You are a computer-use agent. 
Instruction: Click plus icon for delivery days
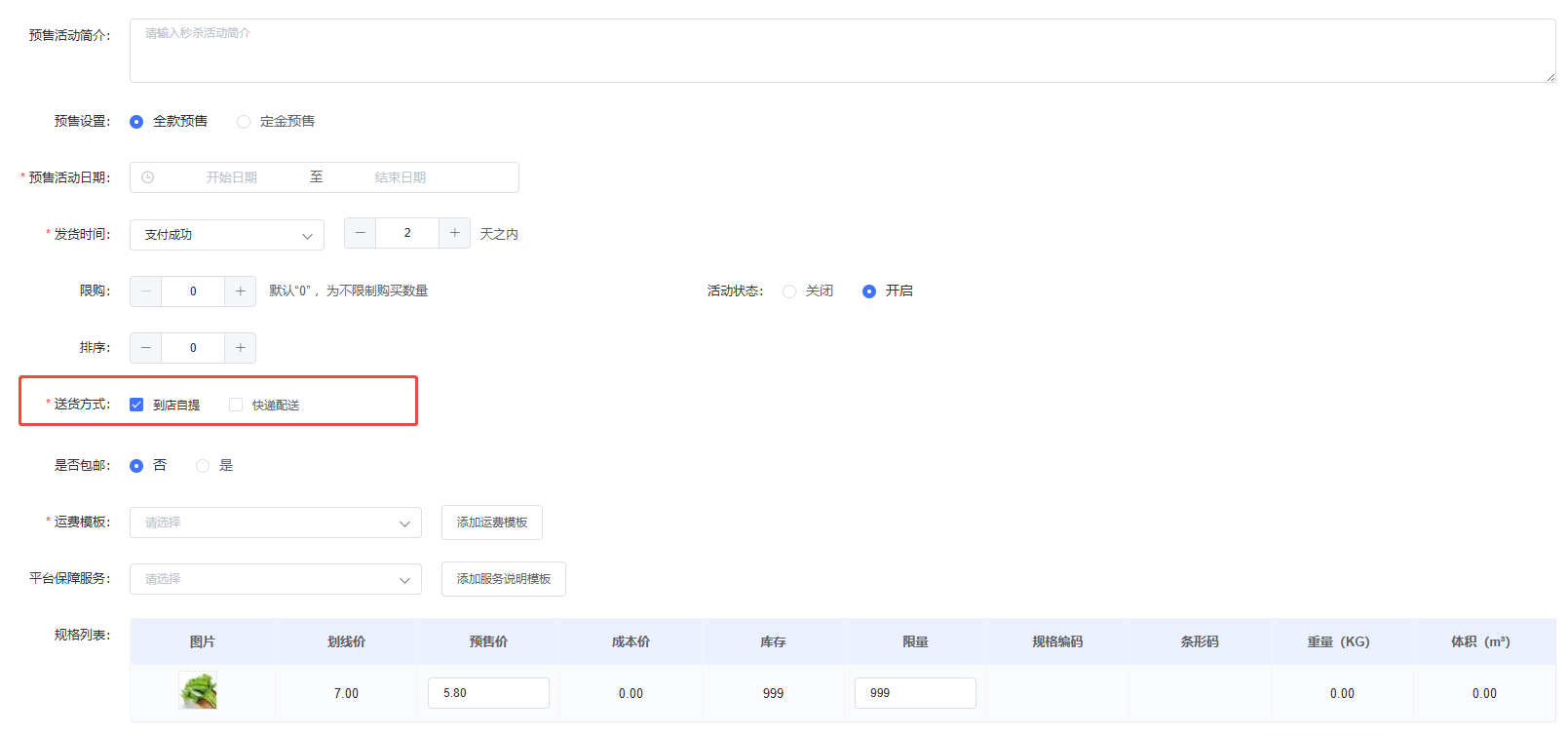pos(454,233)
